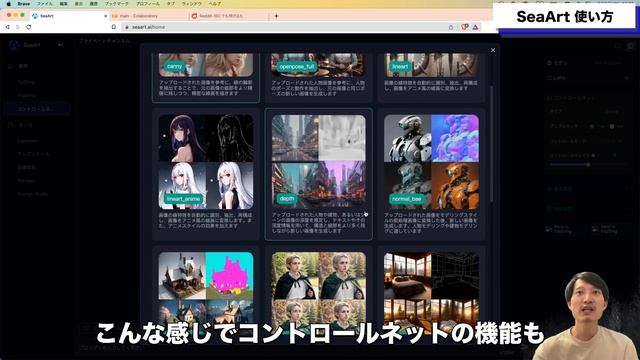Image resolution: width=640 pixels, height=360 pixels.
Task: Open the Brave Rewards triangle icon
Action: point(476,27)
